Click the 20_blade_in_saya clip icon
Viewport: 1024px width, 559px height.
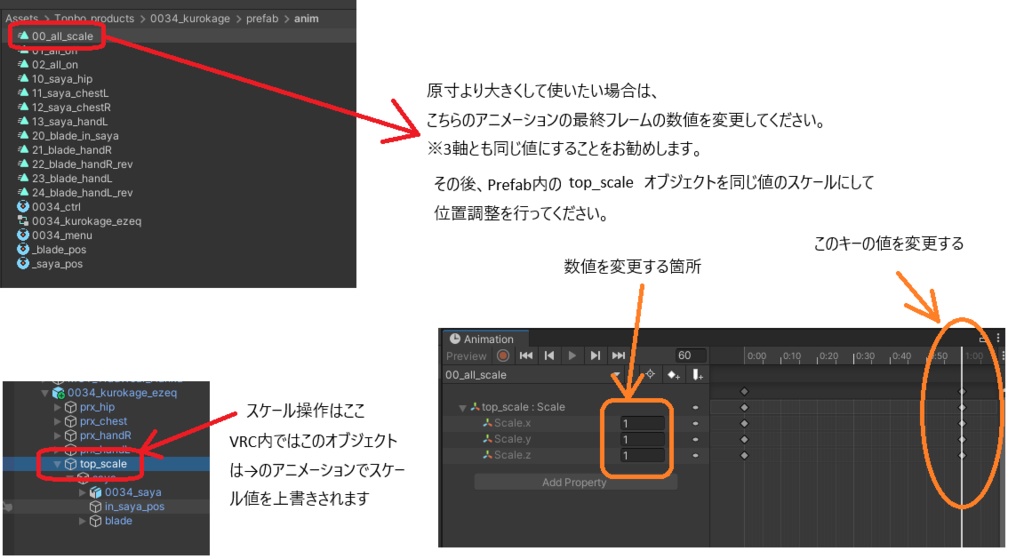coord(24,135)
